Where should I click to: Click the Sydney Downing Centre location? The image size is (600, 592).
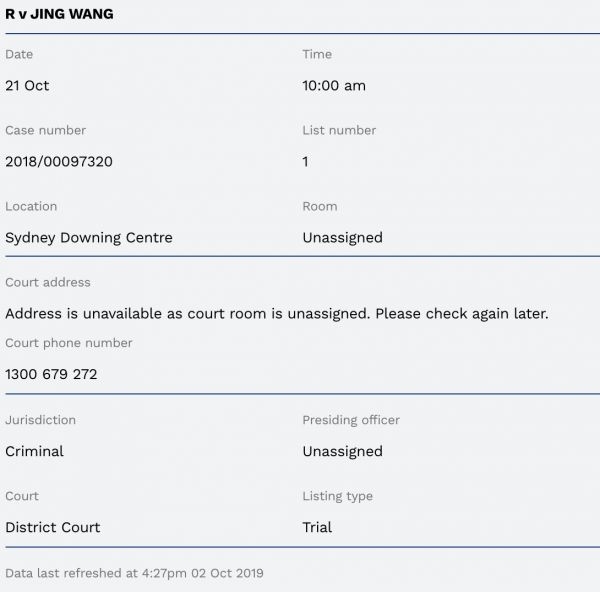pyautogui.click(x=89, y=238)
